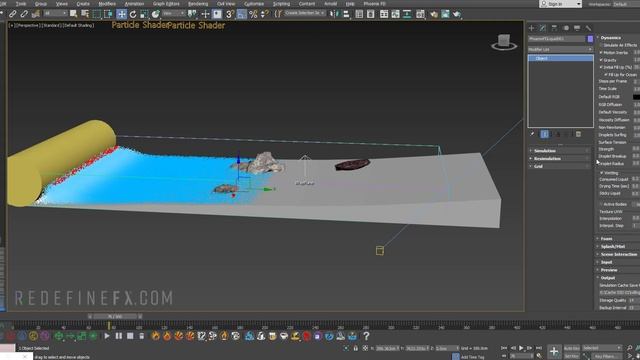Open the Animation menu
This screenshot has height=360, width=640.
(x=134, y=4)
